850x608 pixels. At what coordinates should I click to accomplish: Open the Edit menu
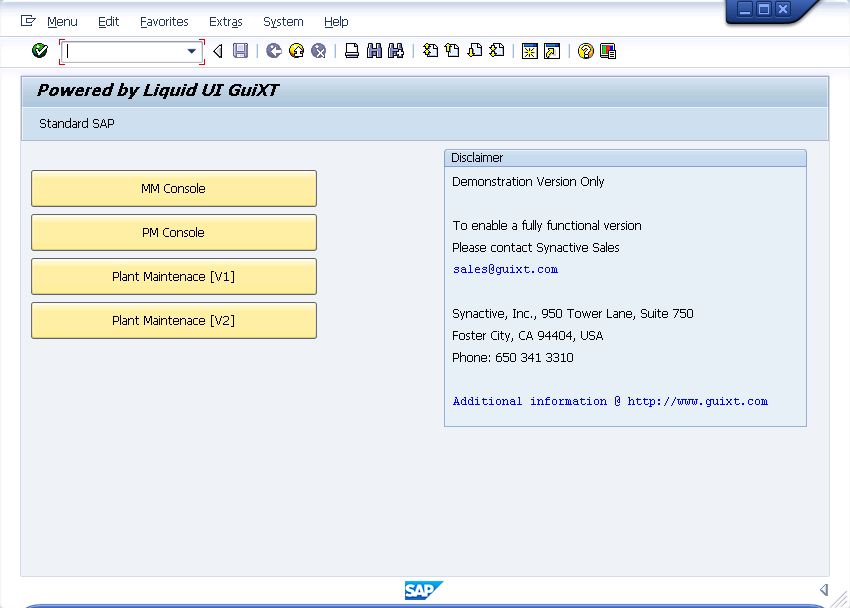[108, 22]
